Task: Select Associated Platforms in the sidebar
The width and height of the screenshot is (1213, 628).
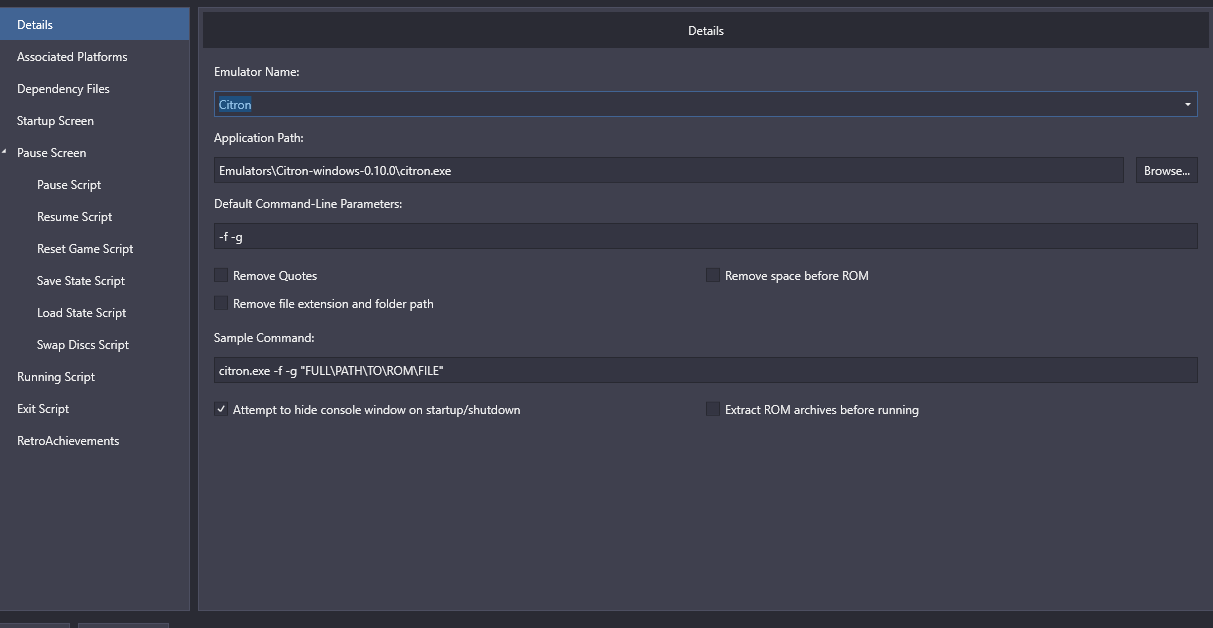Action: click(72, 57)
